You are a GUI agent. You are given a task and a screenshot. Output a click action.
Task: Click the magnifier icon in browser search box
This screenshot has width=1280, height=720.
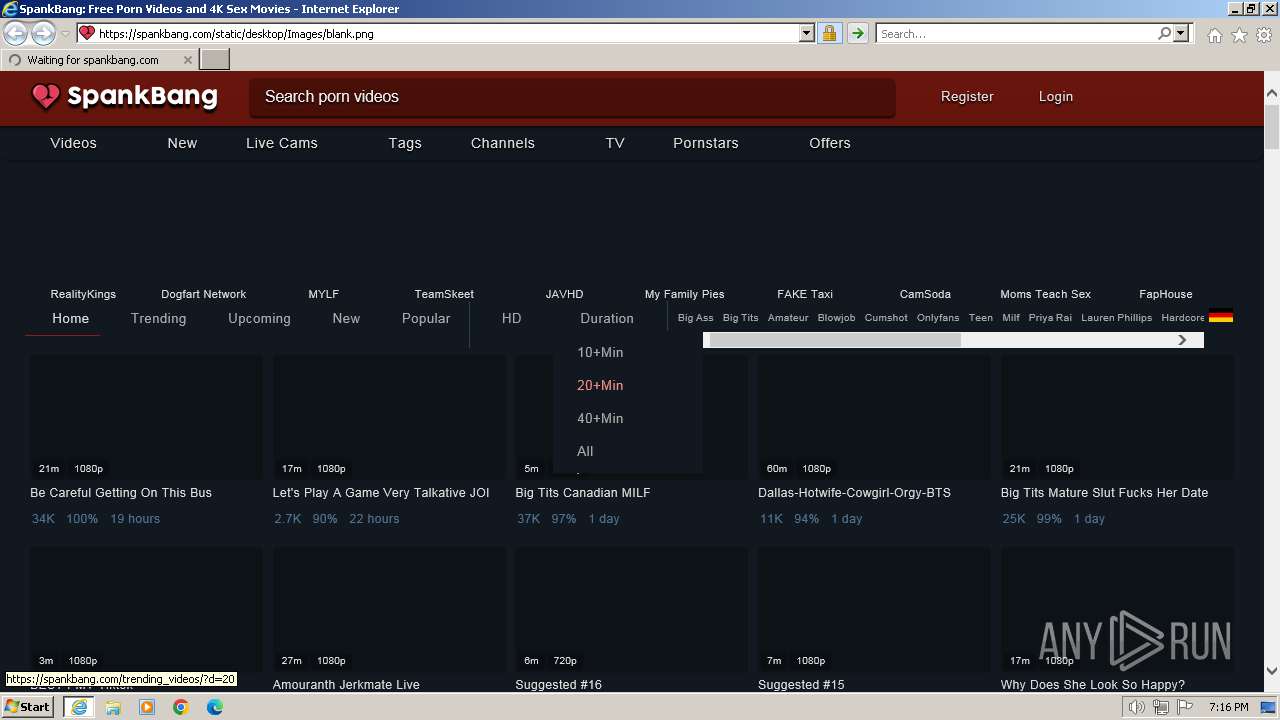point(1164,33)
